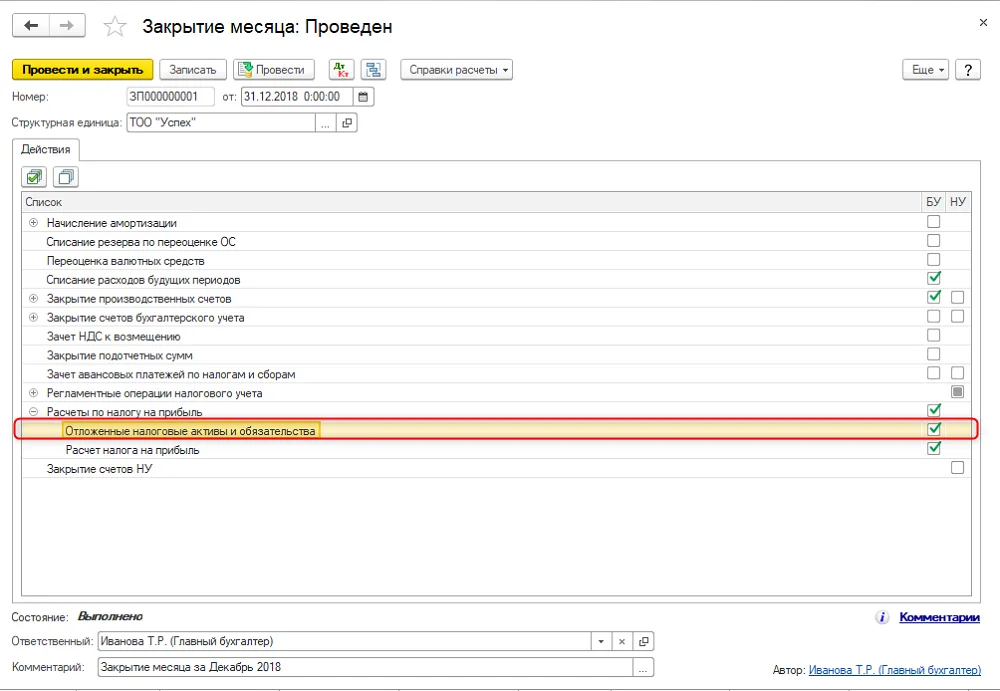This screenshot has height=691, width=1000.
Task: Click the Провести button
Action: tap(274, 70)
